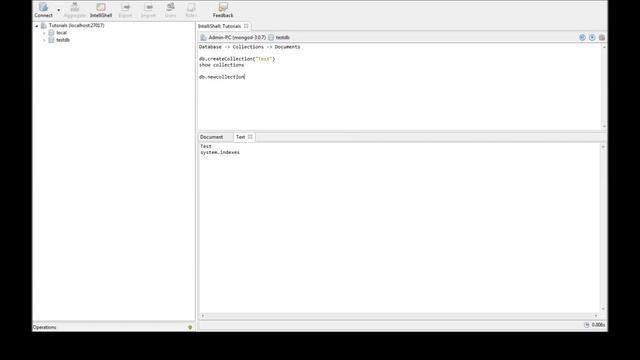Click the Admin-PC breadcrumb server icon
This screenshot has height=360, width=640.
pyautogui.click(x=203, y=38)
